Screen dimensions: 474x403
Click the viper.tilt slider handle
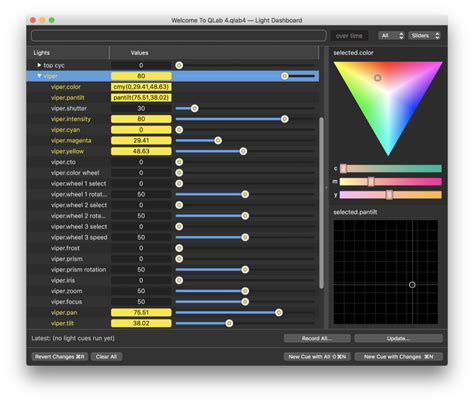229,323
